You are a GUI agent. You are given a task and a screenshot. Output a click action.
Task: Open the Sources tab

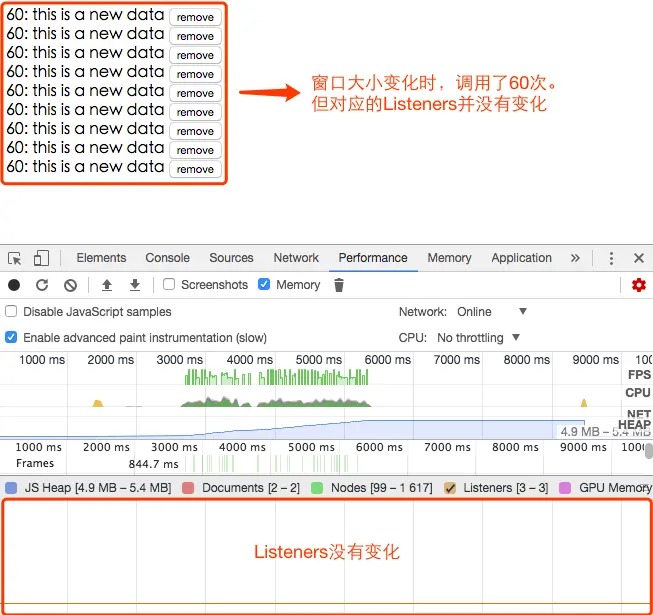[x=231, y=258]
